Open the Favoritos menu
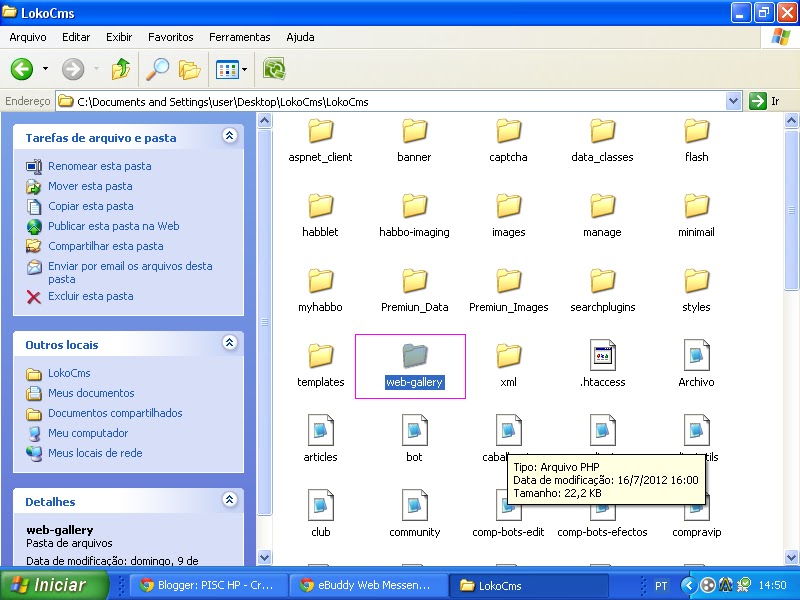800x600 pixels. 170,37
